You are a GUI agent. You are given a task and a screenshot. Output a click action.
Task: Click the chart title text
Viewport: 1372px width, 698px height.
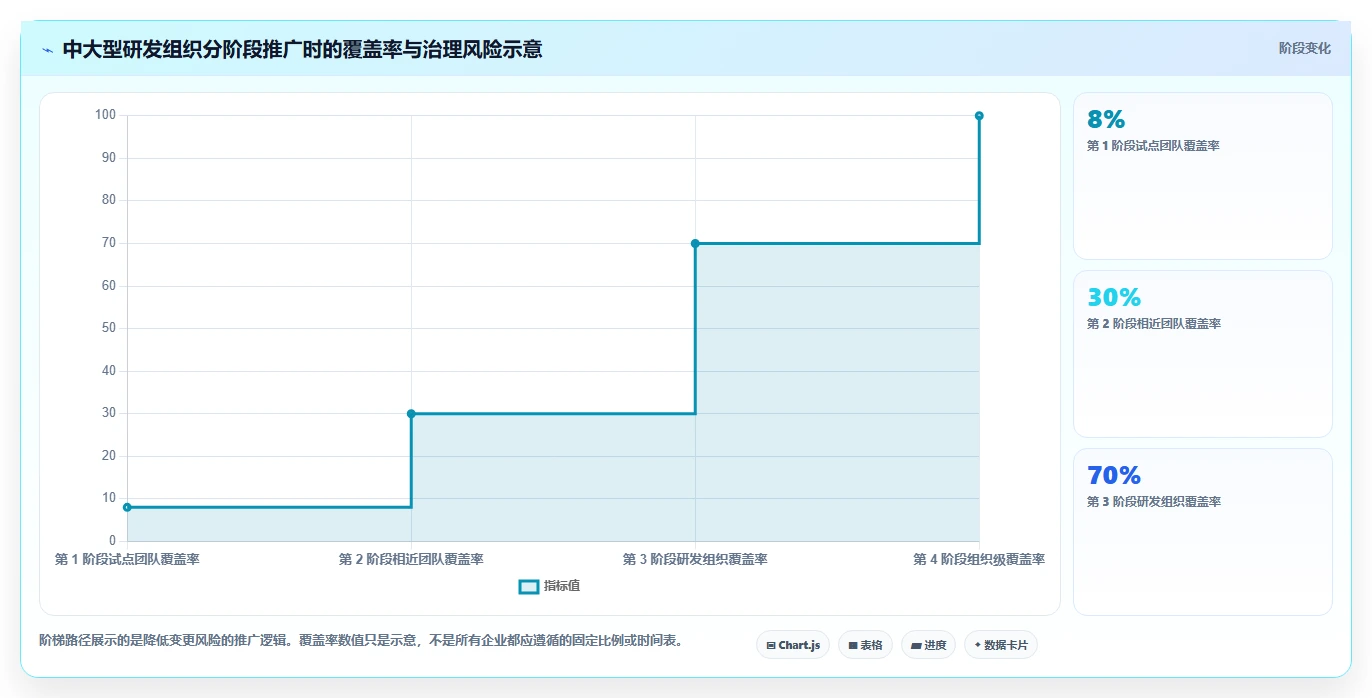tap(302, 49)
